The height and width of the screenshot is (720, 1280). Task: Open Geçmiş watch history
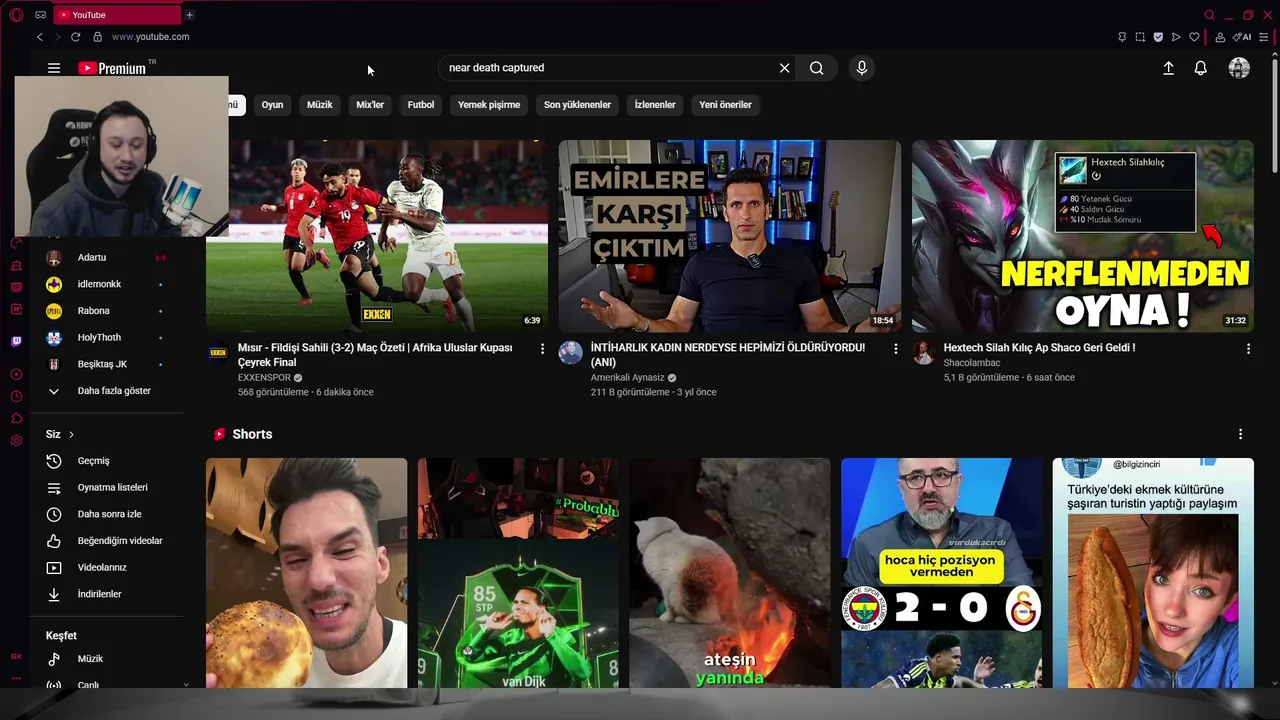pos(107,461)
